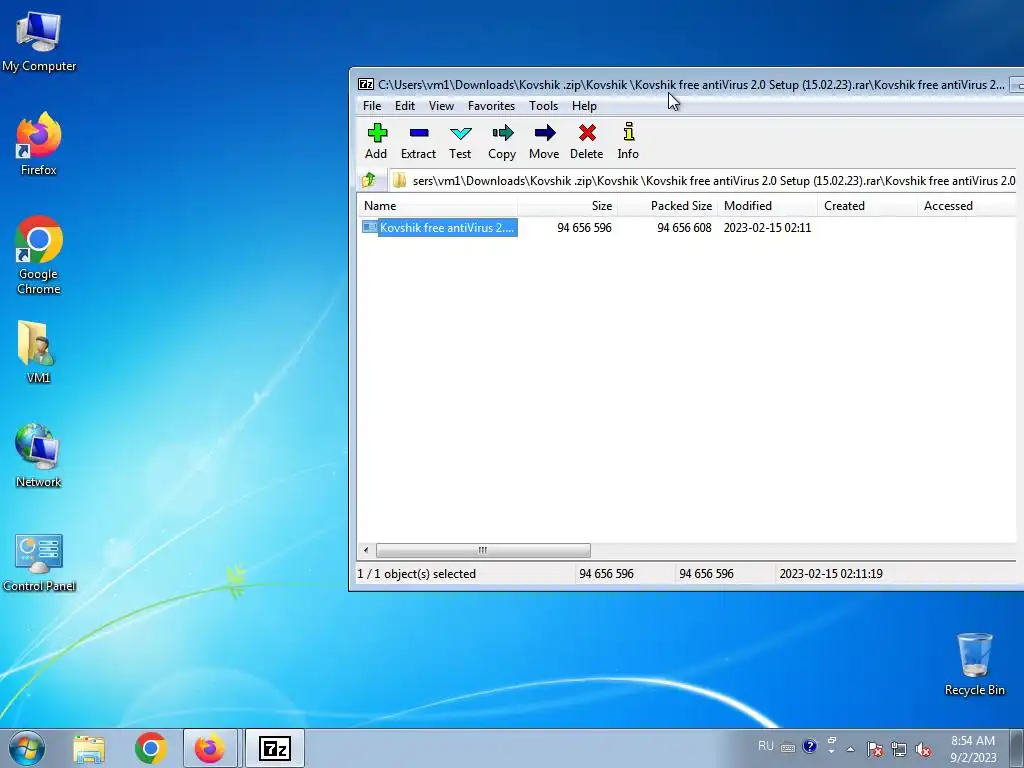Viewport: 1024px width, 768px height.
Task: Extract files with the Extract button
Action: pyautogui.click(x=418, y=141)
